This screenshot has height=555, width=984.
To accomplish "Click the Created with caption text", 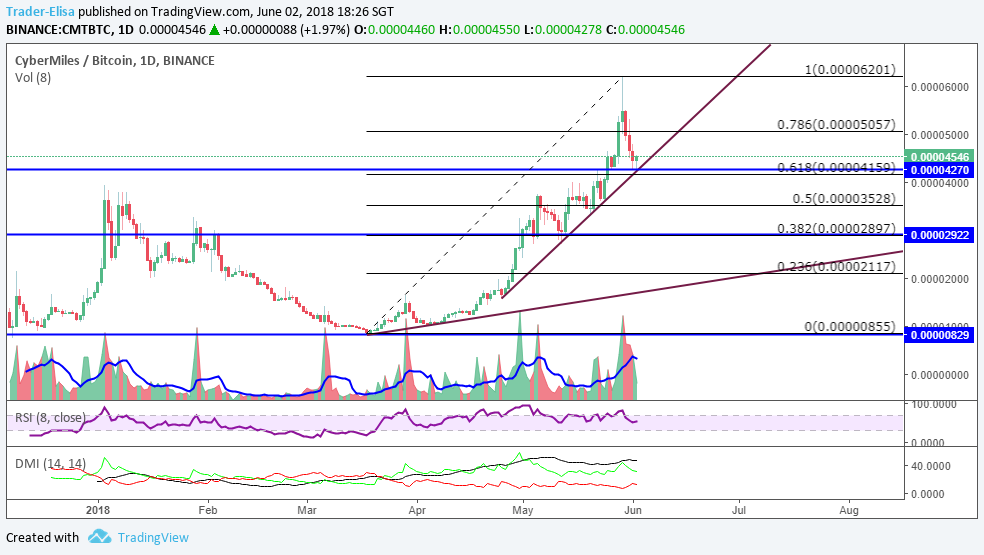I will click(42, 537).
